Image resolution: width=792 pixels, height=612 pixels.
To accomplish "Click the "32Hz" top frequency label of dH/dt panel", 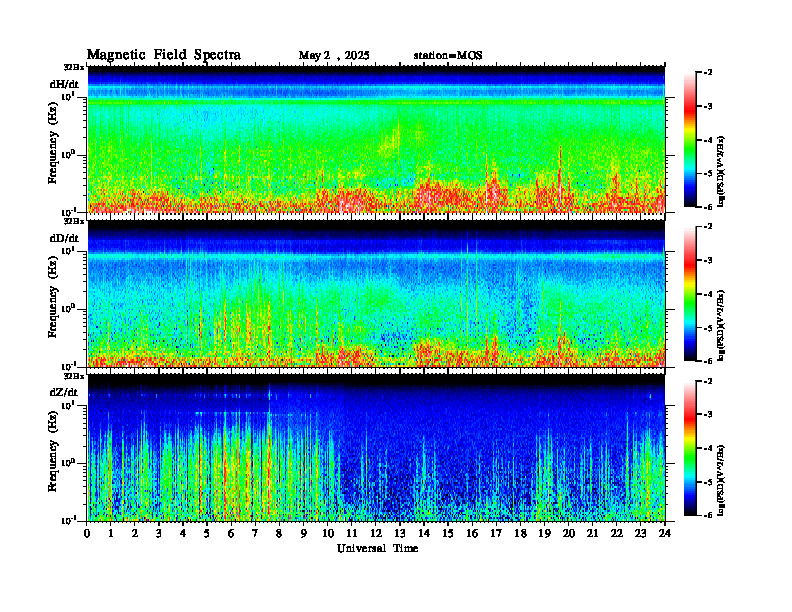I will coord(74,67).
